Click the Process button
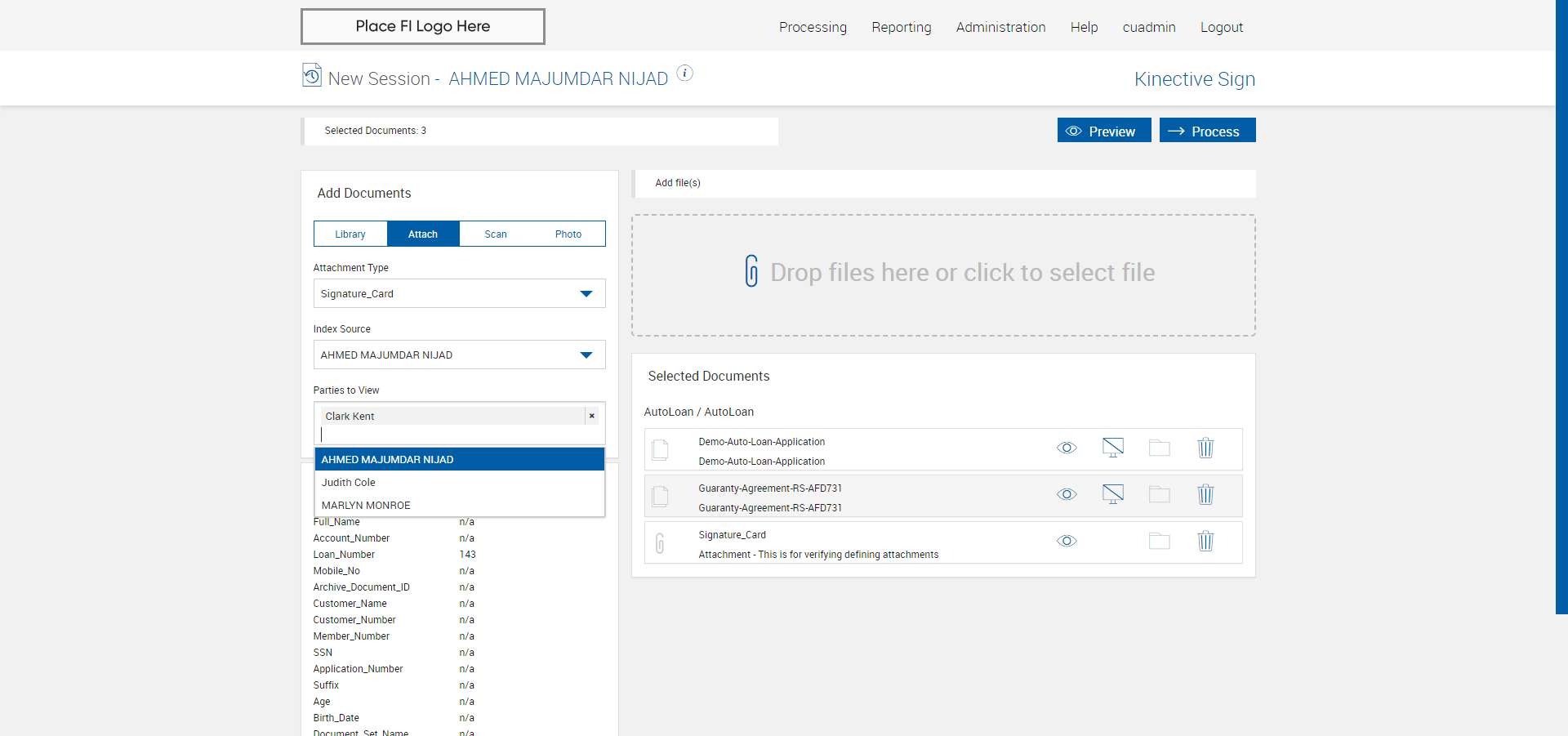This screenshot has height=736, width=1568. click(1207, 131)
